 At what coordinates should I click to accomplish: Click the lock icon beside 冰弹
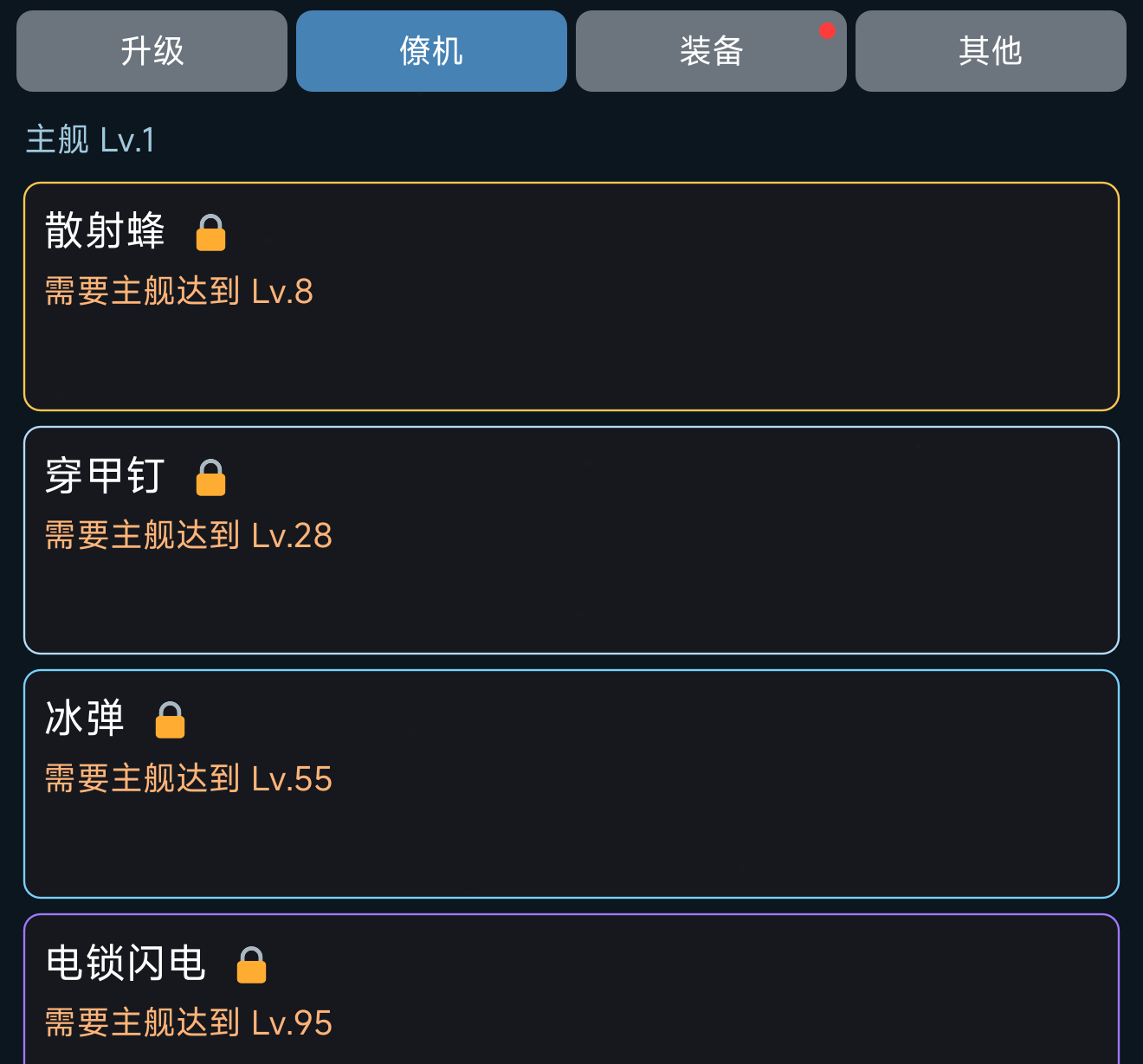point(170,720)
